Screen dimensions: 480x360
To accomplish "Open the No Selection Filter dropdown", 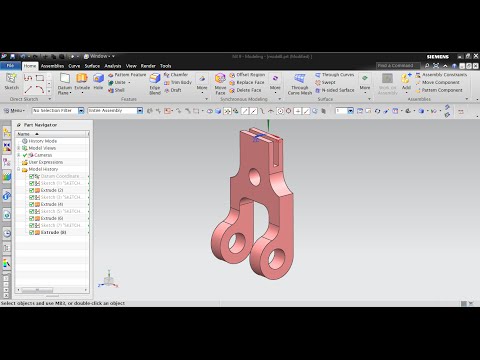I will pyautogui.click(x=81, y=111).
